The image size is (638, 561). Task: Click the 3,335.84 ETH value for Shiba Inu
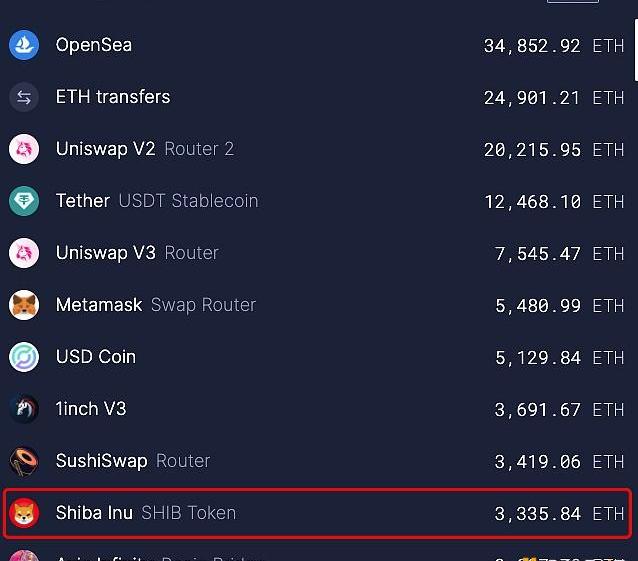pyautogui.click(x=559, y=514)
